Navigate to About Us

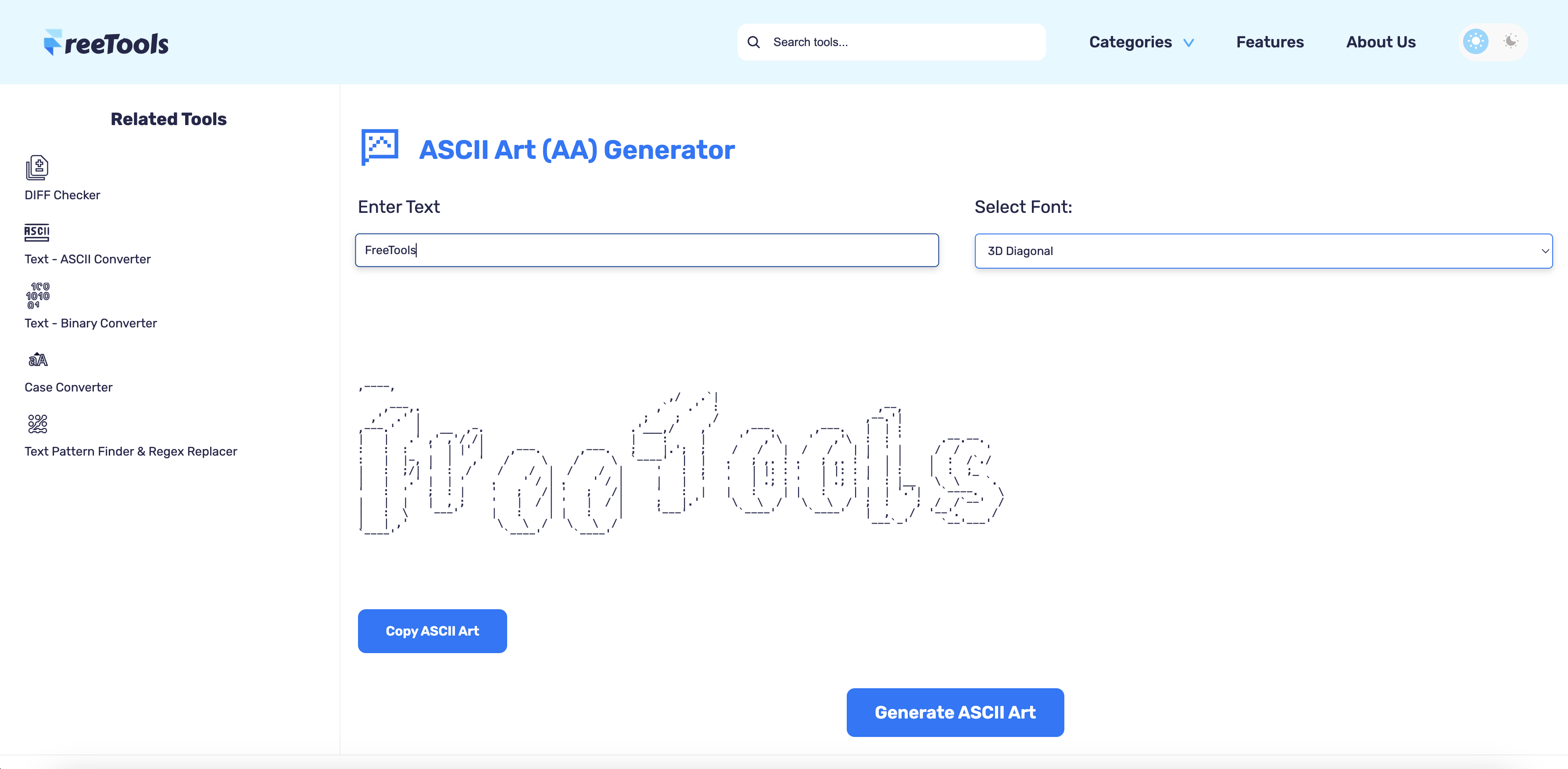click(1381, 41)
